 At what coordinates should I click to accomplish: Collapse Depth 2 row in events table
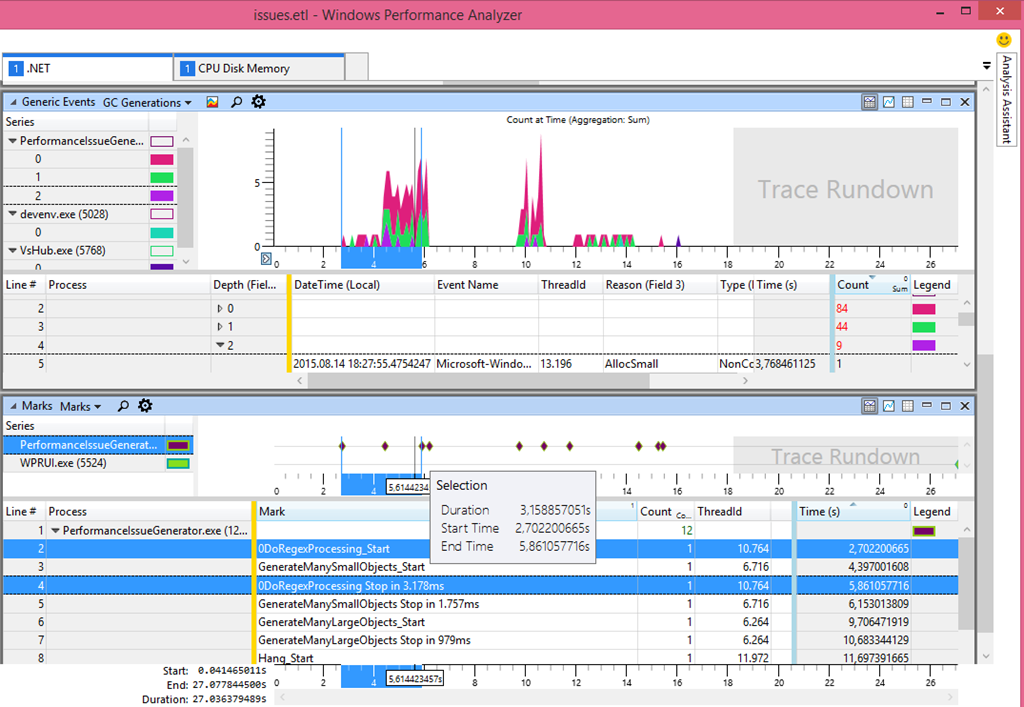(220, 345)
